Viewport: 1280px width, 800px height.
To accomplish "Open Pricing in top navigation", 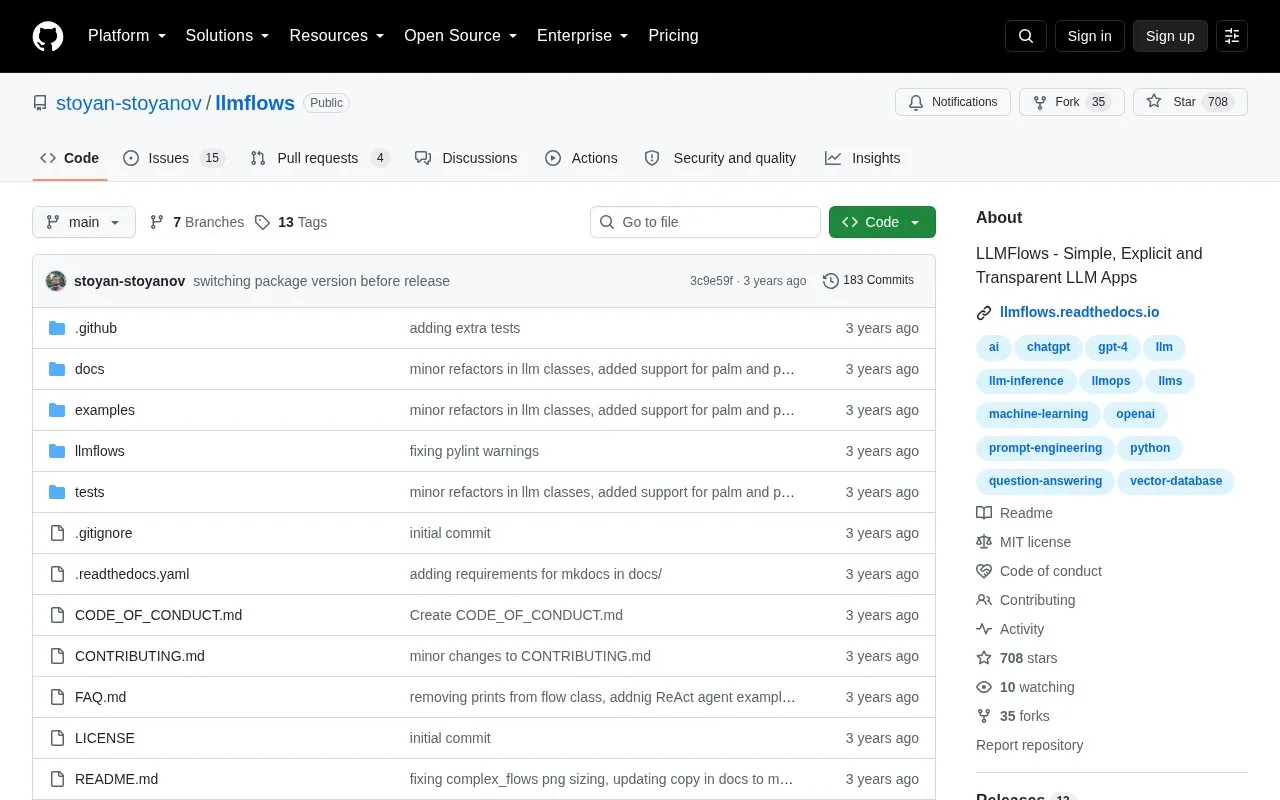I will 673,36.
